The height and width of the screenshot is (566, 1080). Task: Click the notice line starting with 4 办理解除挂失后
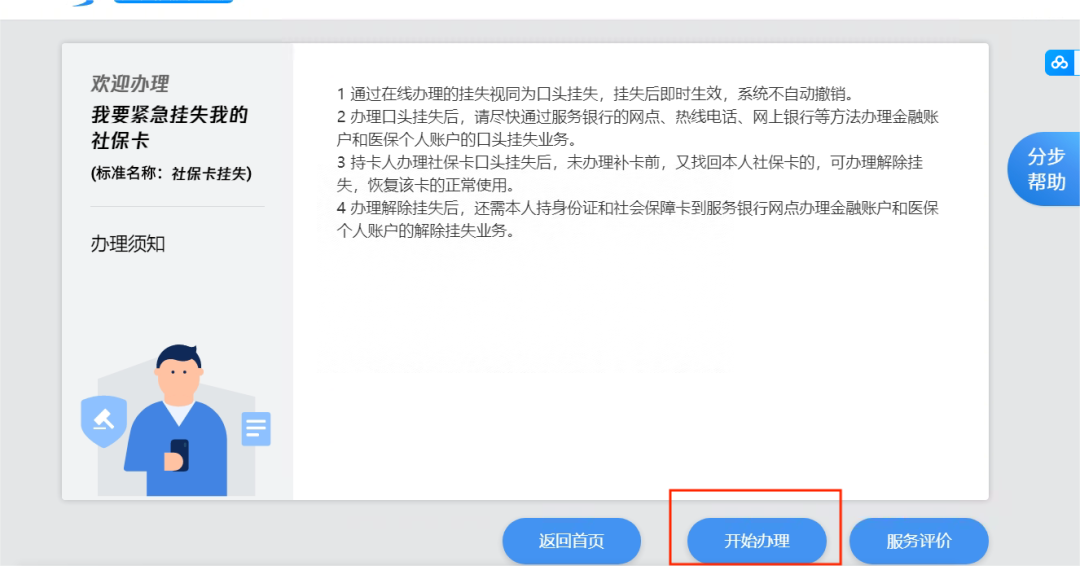[638, 219]
